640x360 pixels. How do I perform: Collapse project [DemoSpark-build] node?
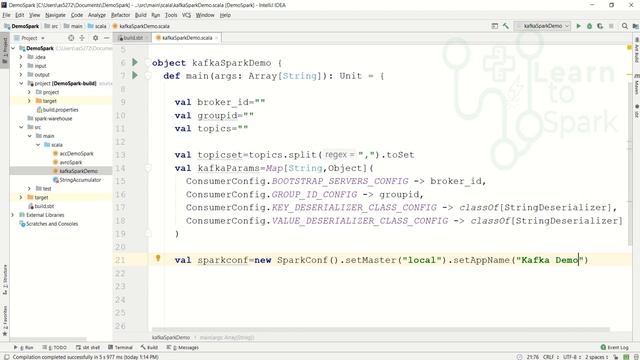coord(21,83)
